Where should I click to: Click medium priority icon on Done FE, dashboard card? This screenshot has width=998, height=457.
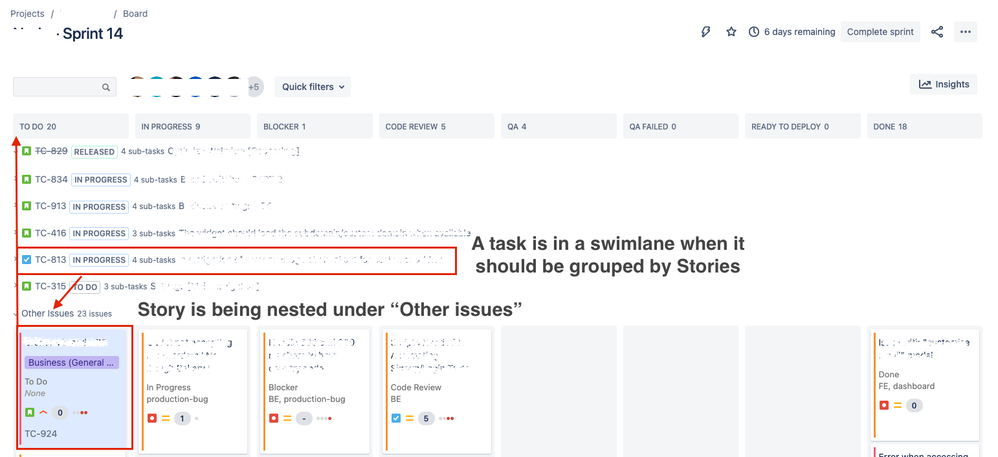point(897,405)
